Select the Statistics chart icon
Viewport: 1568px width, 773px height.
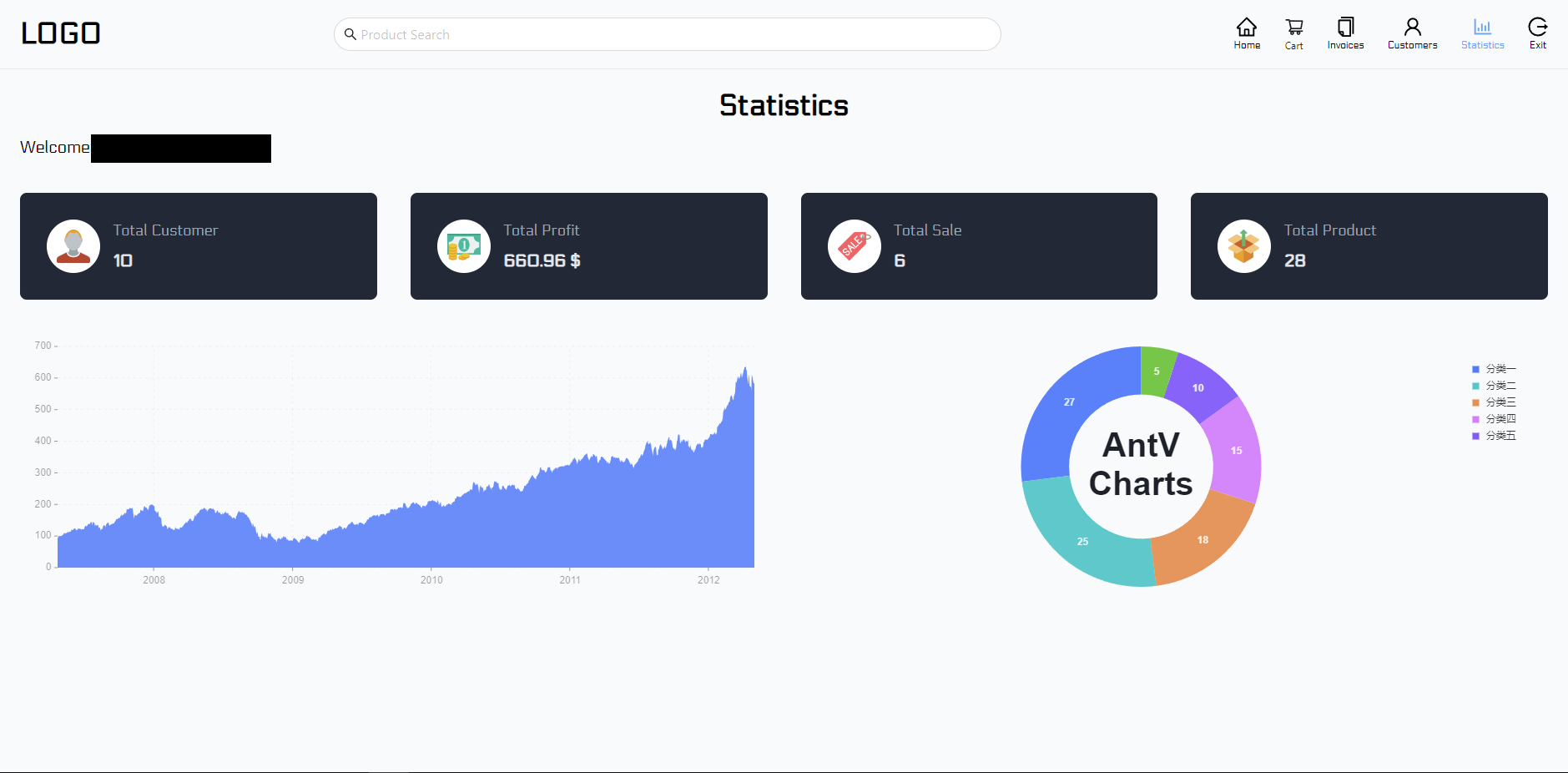pos(1482,28)
